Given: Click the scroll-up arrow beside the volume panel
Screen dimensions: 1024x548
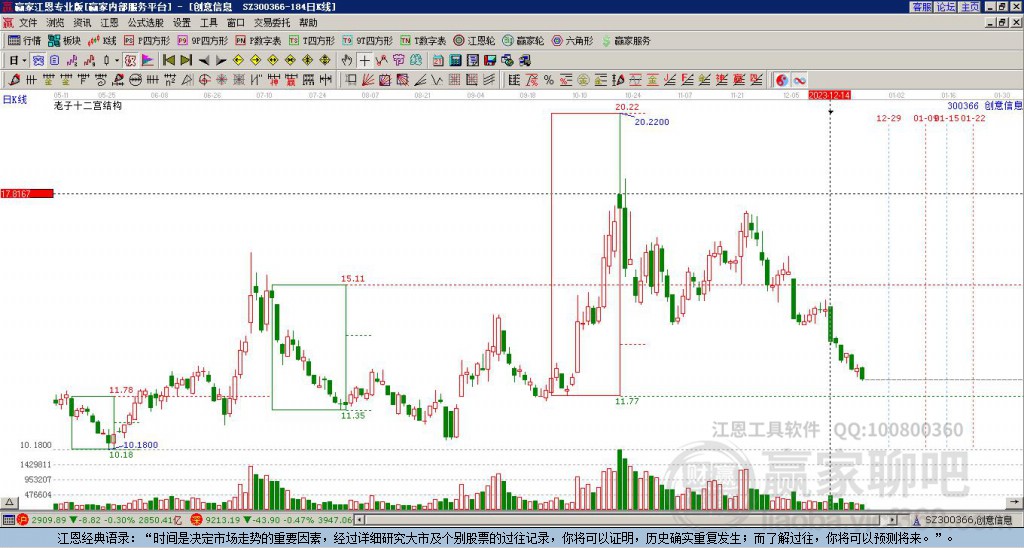Looking at the screenshot, I should (x=8, y=503).
